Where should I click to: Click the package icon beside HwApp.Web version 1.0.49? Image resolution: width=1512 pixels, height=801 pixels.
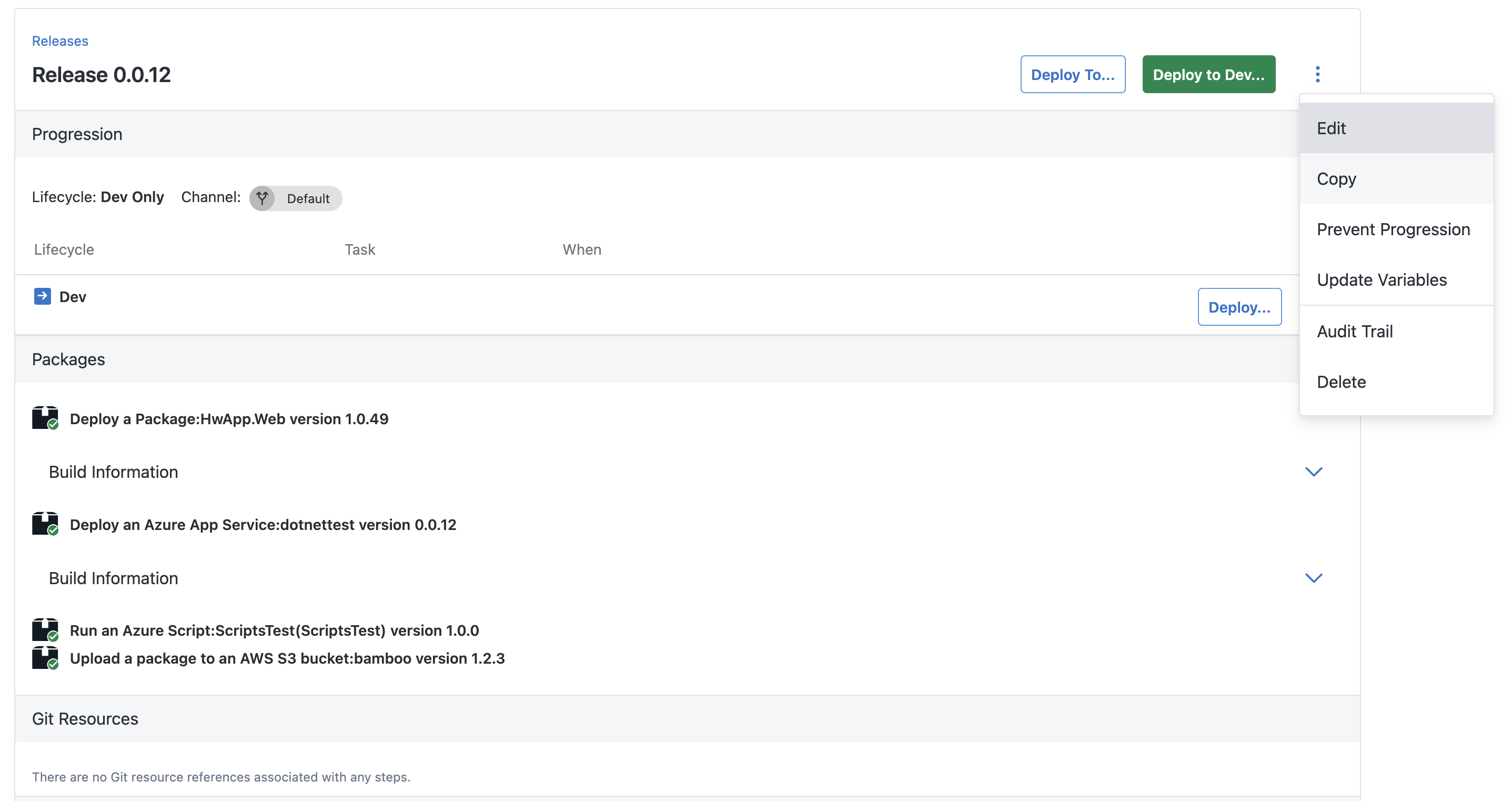coord(45,417)
